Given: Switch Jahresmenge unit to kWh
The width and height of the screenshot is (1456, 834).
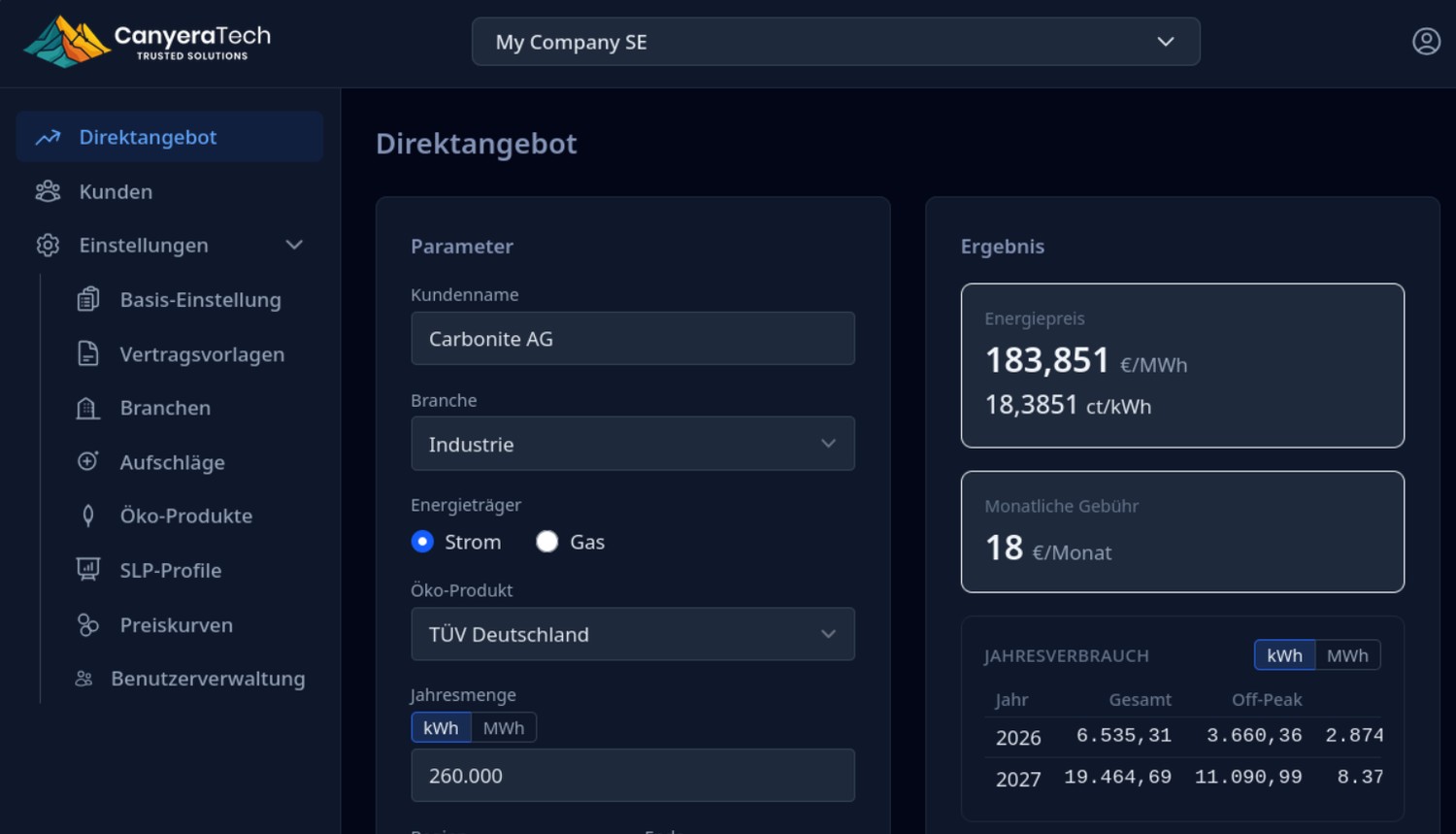Looking at the screenshot, I should coord(441,728).
